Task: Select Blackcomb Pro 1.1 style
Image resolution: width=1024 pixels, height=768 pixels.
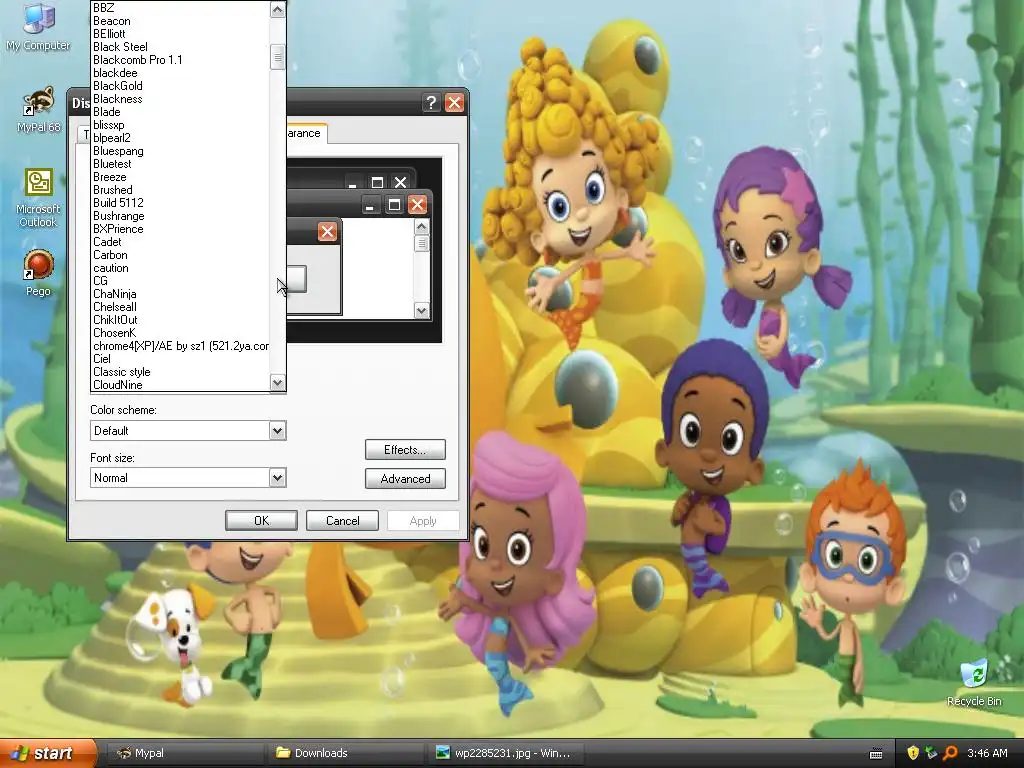Action: click(x=180, y=60)
